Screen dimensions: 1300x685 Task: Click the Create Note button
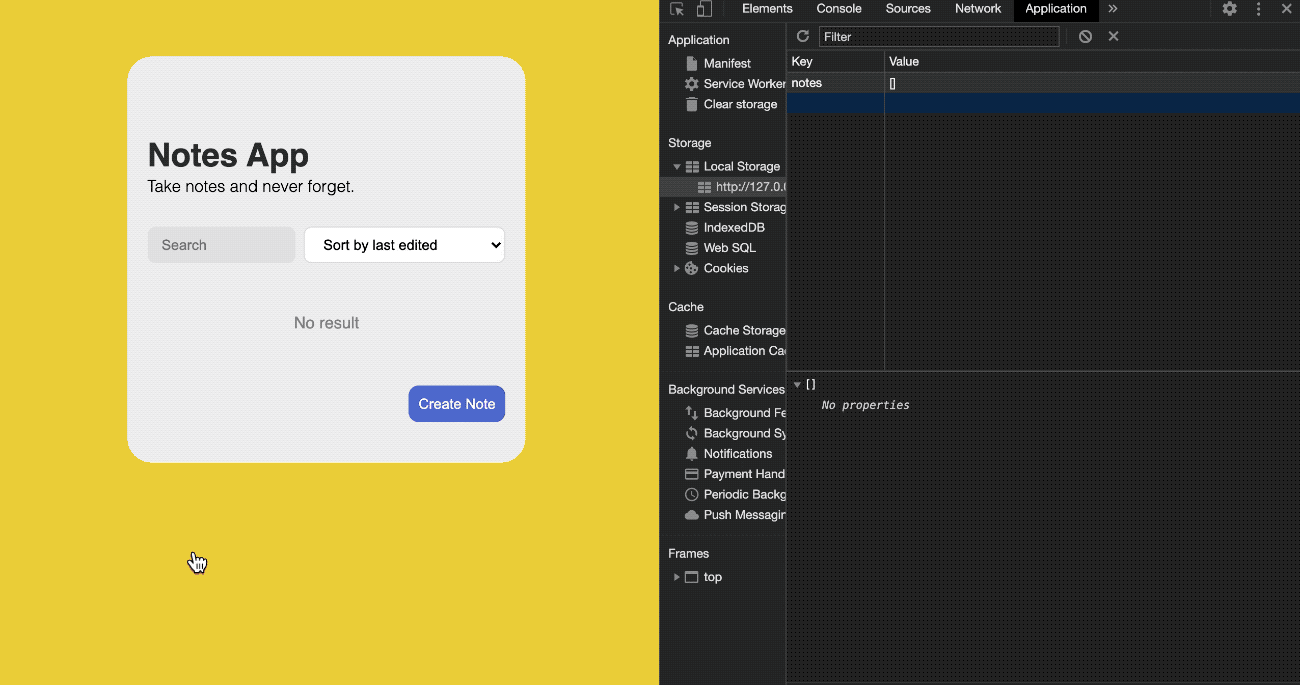click(456, 404)
